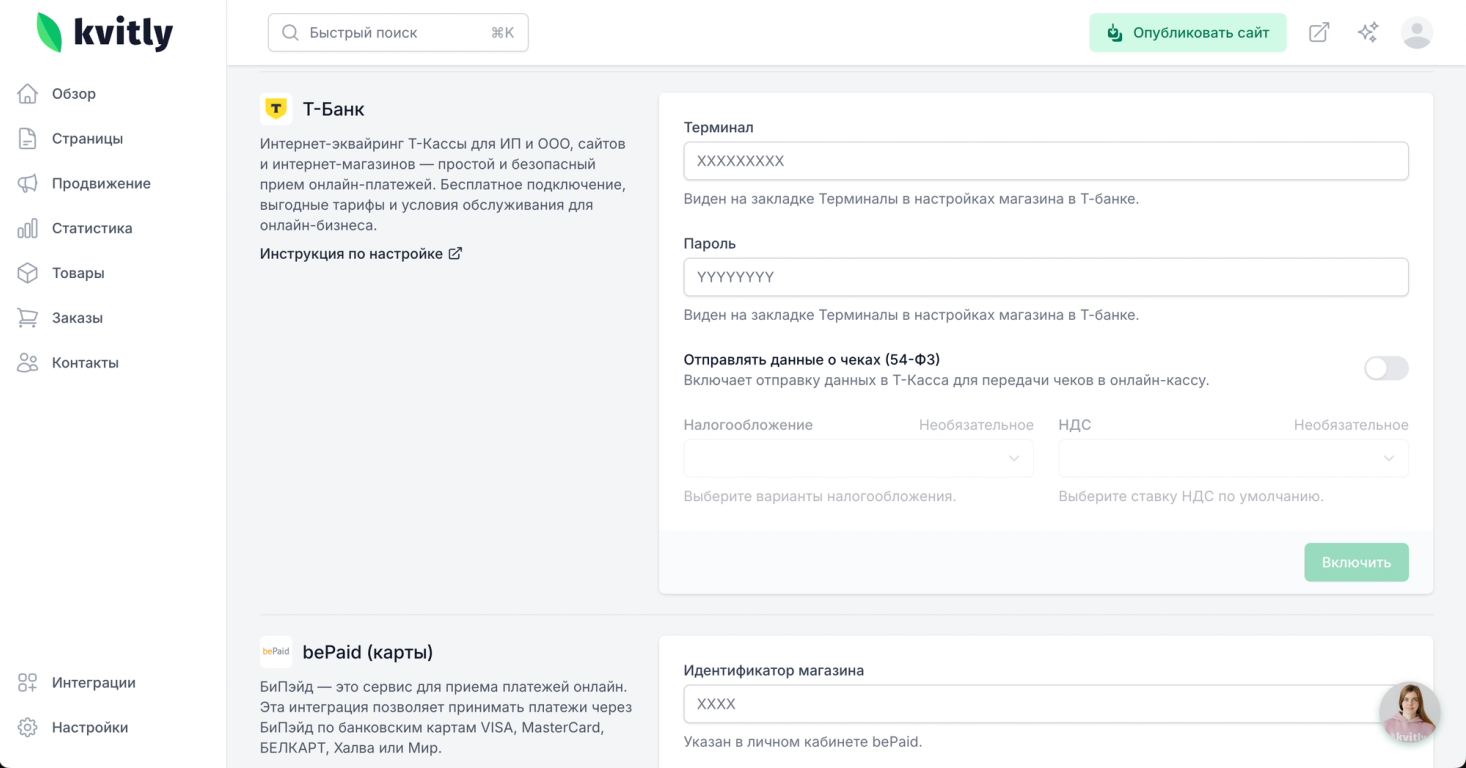Click the Т-Банк section heading
The width and height of the screenshot is (1466, 768).
click(334, 109)
